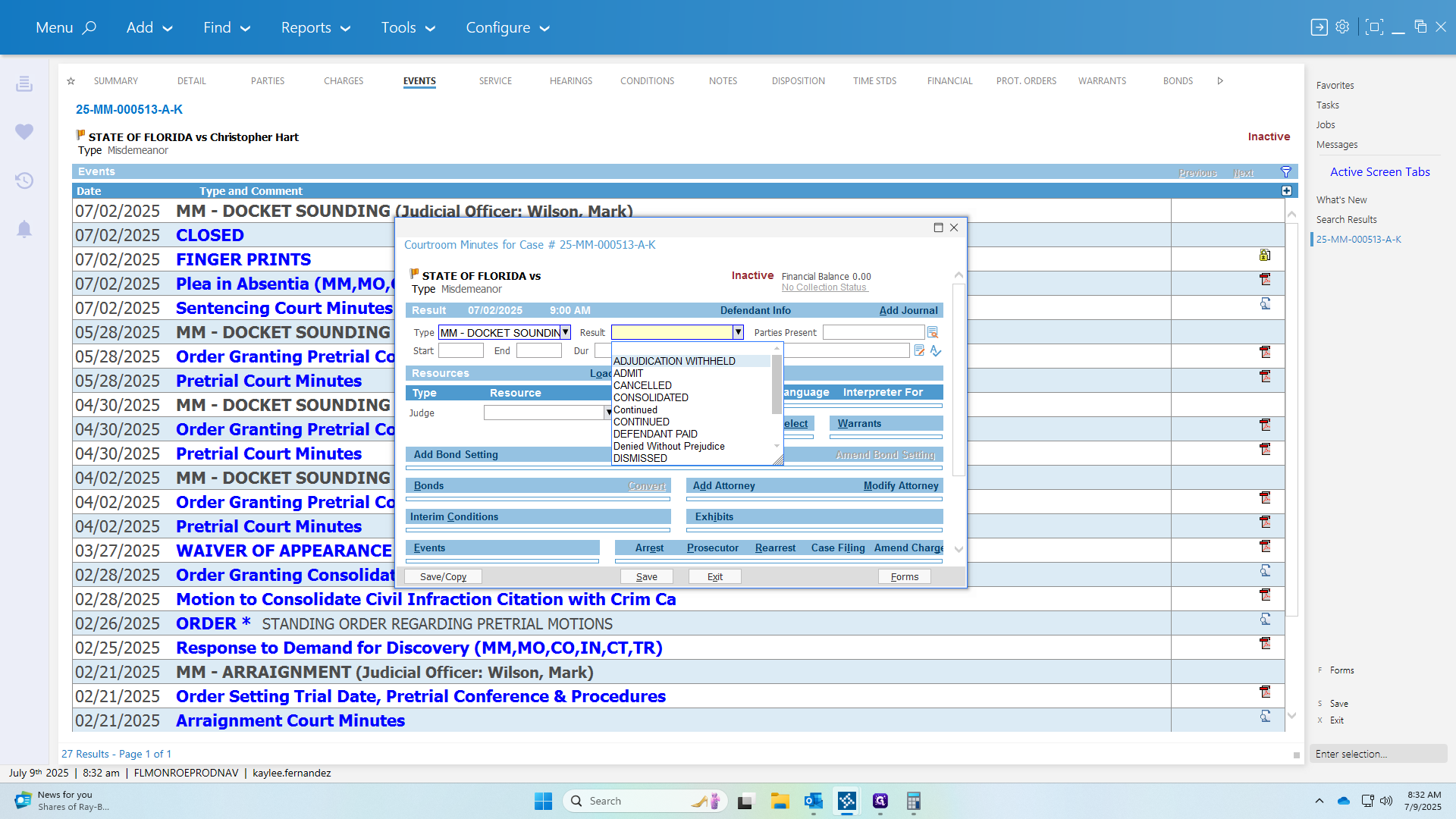Image resolution: width=1456 pixels, height=819 pixels.
Task: Open PDF icon for WAIVER OF APPEARANCE row
Action: 1265,547
